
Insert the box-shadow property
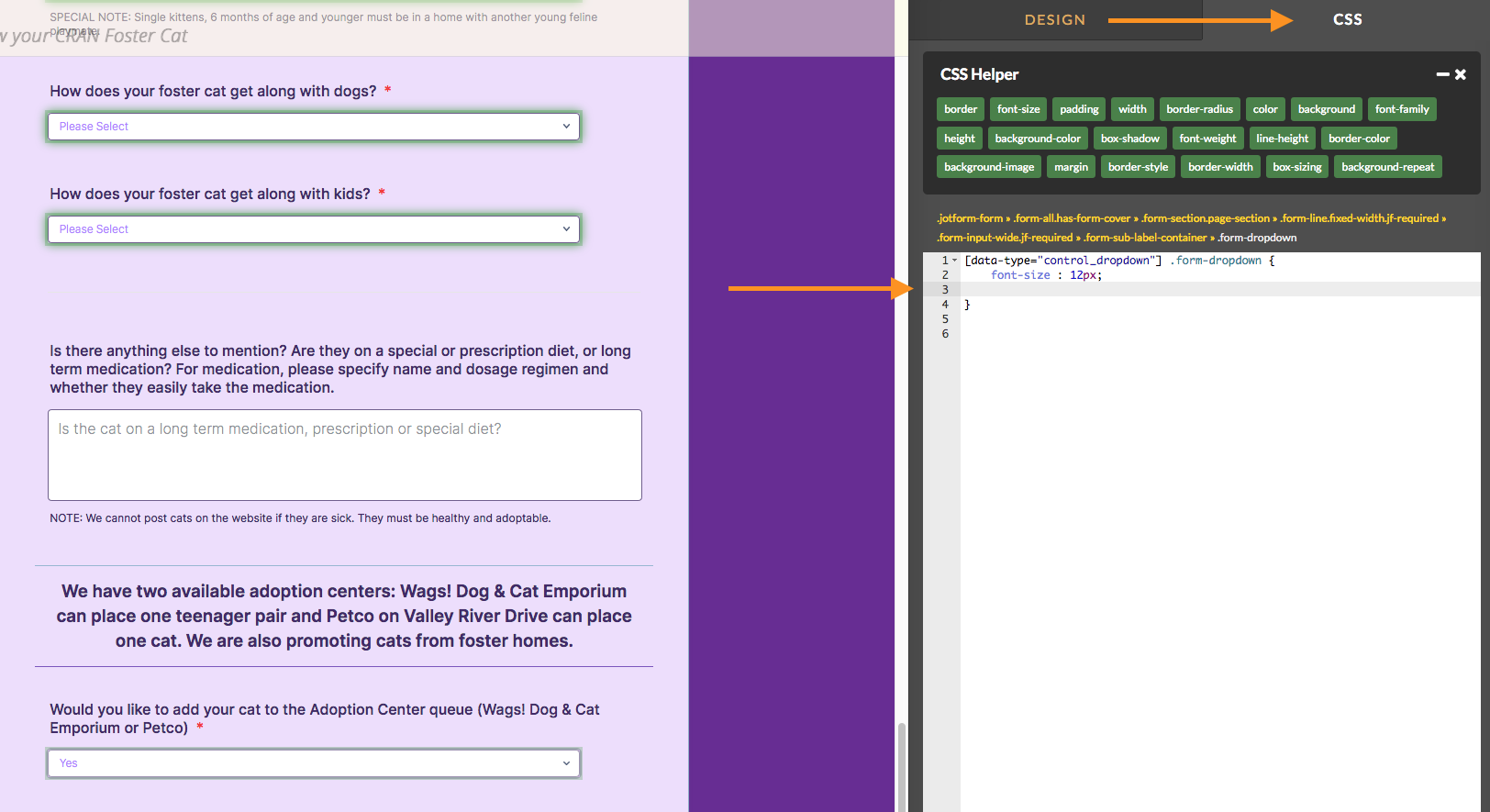pyautogui.click(x=1129, y=139)
